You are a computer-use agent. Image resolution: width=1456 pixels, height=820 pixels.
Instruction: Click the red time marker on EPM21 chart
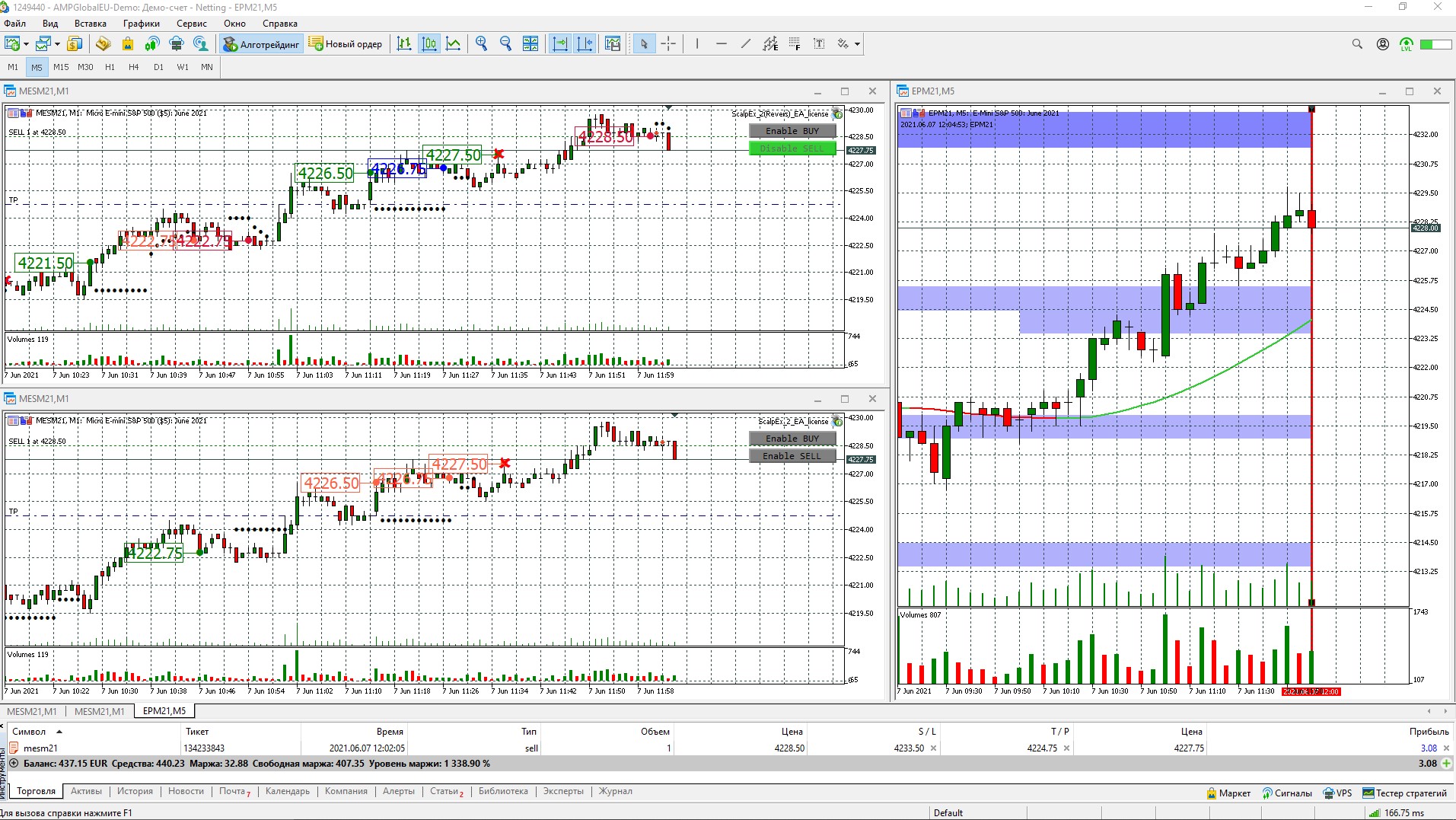[x=1311, y=691]
